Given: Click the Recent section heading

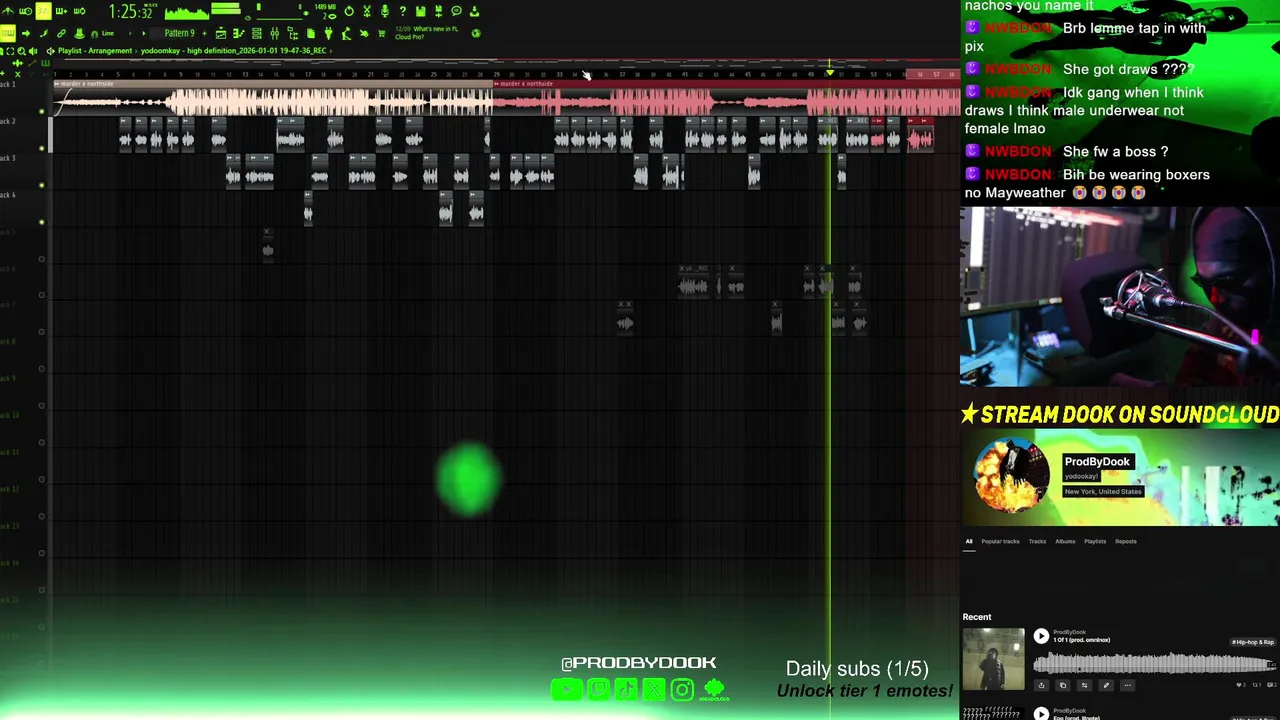Looking at the screenshot, I should coord(977,617).
